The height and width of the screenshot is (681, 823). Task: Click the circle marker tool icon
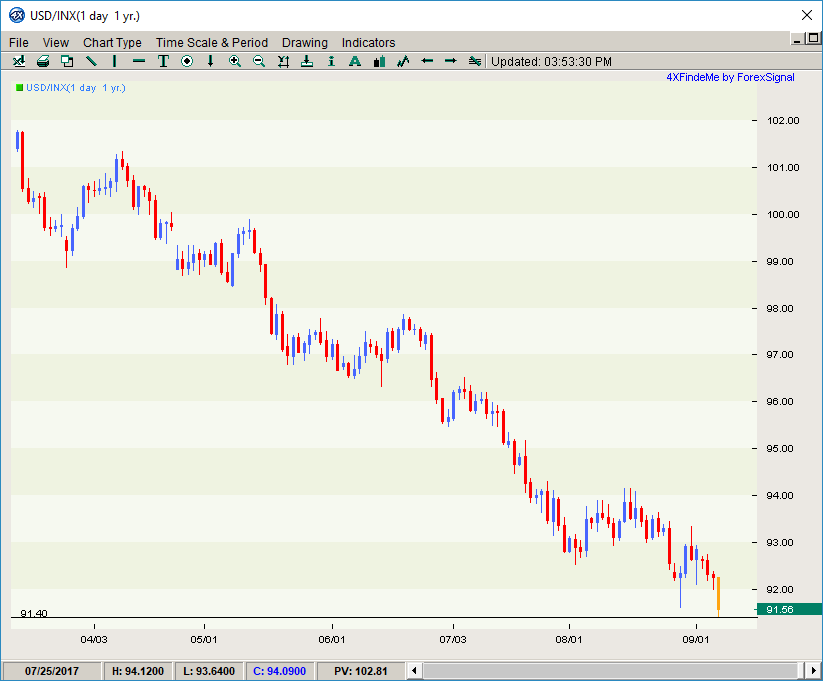coord(187,61)
